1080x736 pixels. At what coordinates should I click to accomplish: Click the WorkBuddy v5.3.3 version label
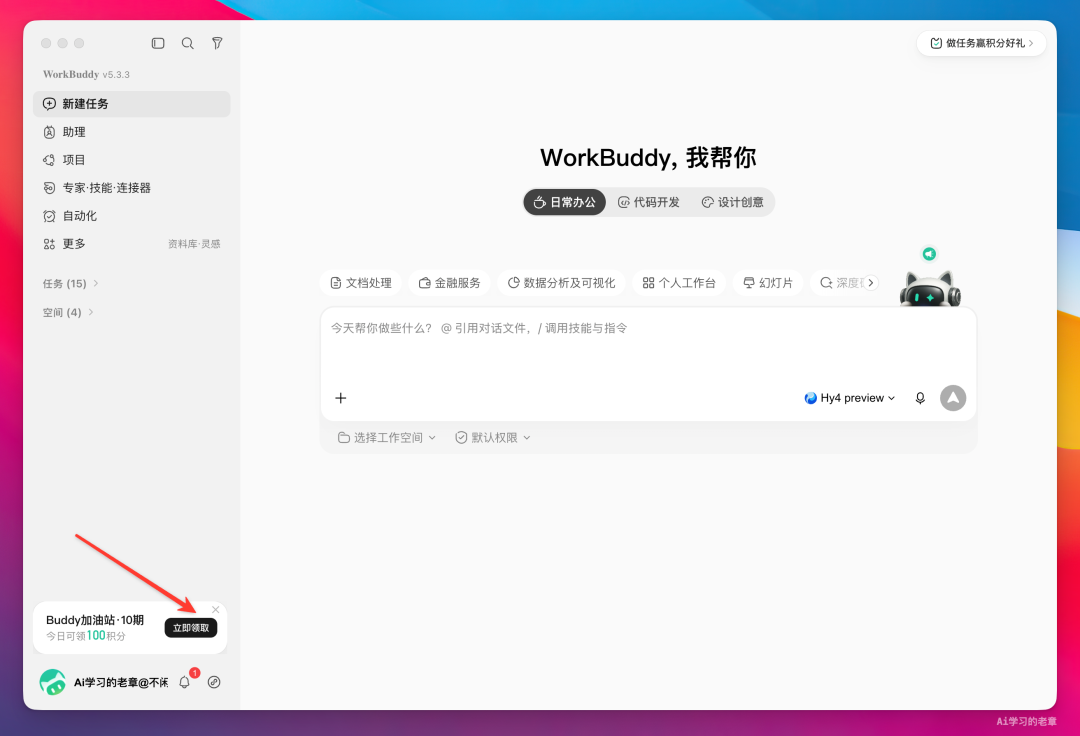pos(86,74)
